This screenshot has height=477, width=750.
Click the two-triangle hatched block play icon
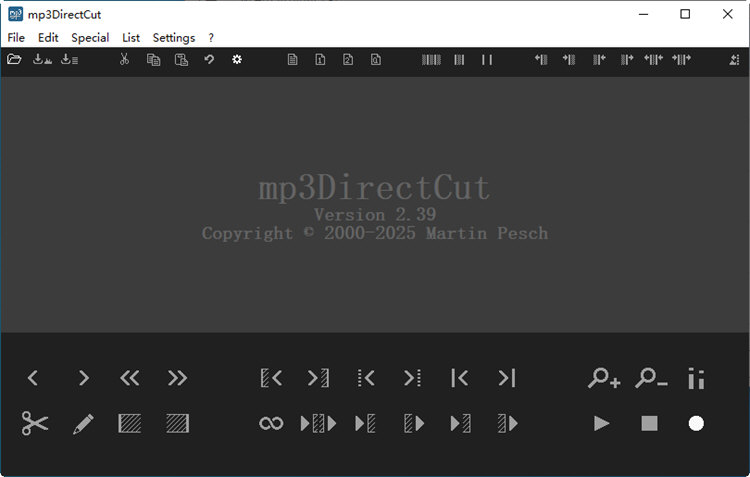pyautogui.click(x=318, y=423)
